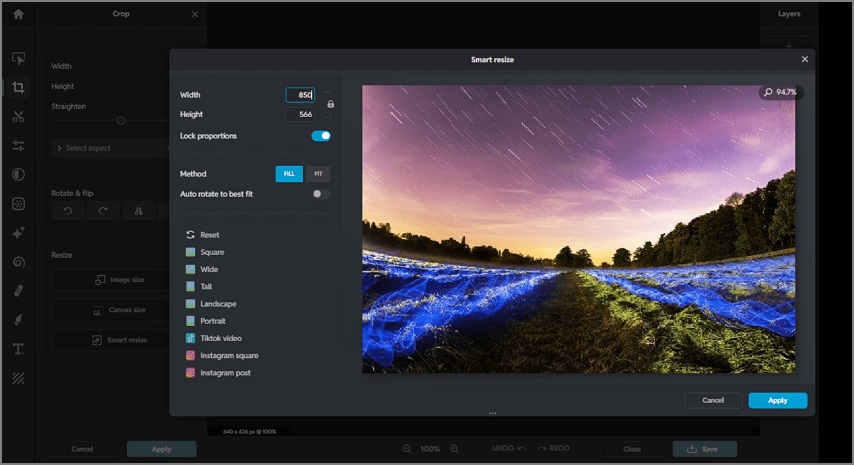Open Canvas size in Crop panel
854x465 pixels.
pos(111,310)
